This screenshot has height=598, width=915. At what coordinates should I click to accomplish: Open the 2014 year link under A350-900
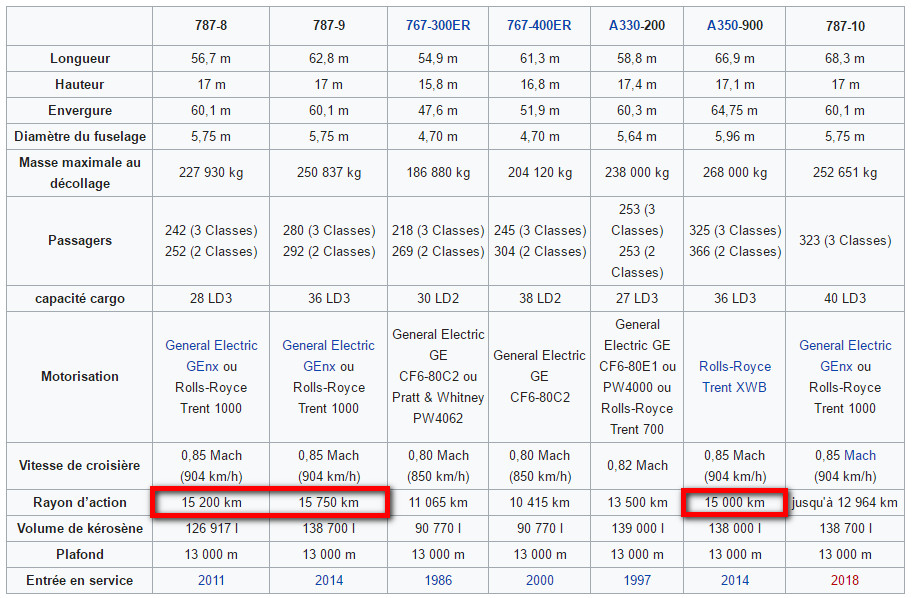(x=735, y=580)
